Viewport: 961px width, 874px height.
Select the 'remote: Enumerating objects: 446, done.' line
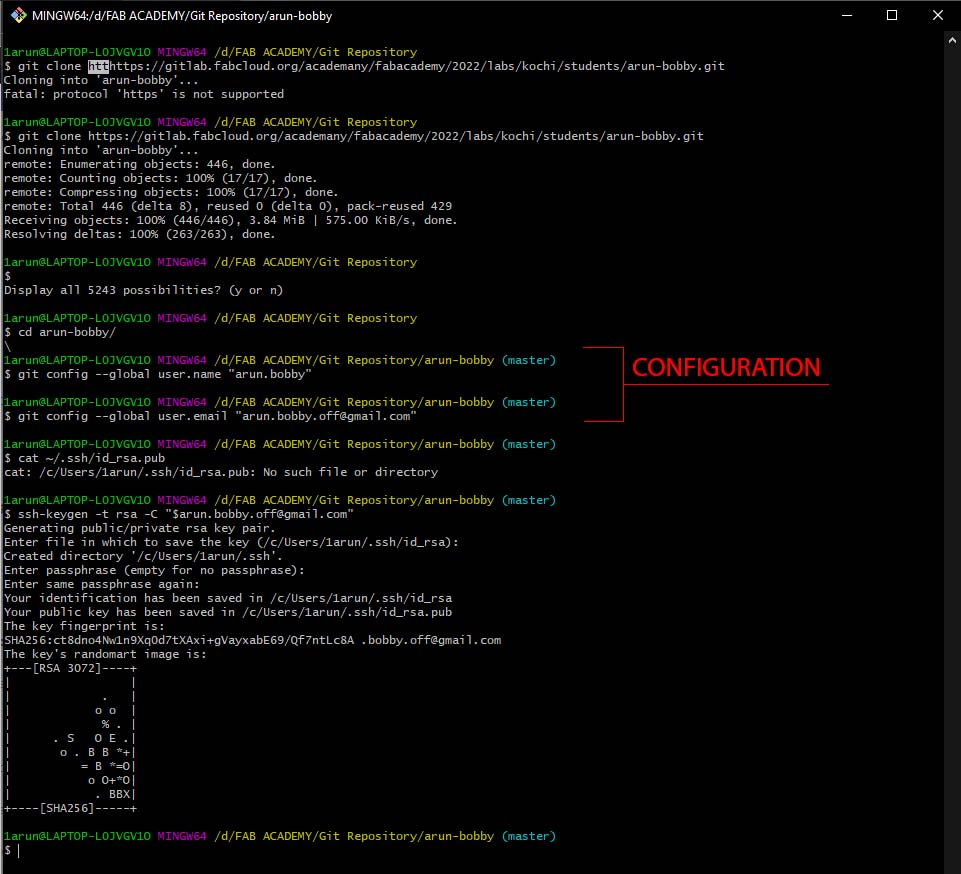point(140,164)
